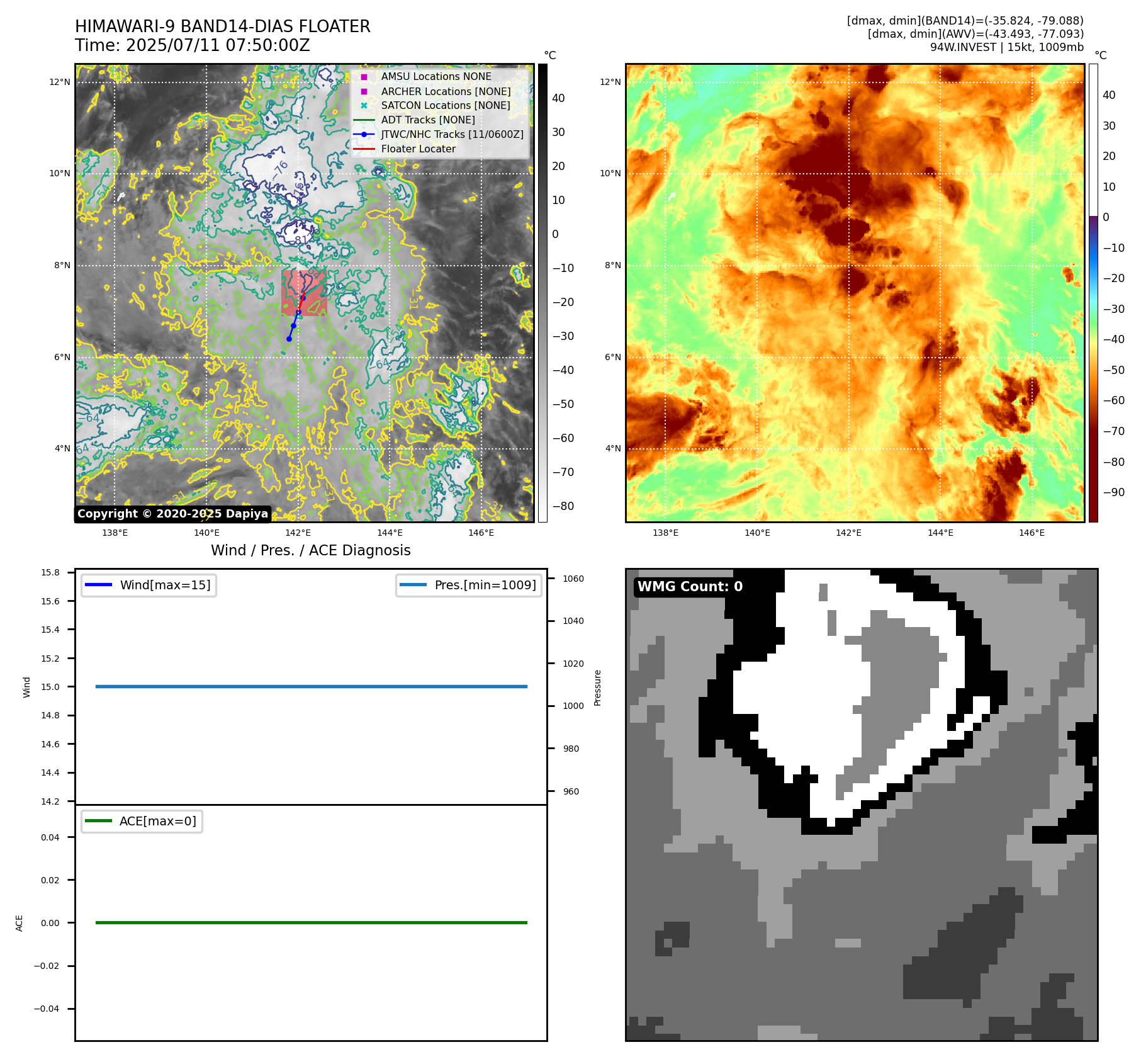Select the Time 2025/07/11 07:50:00Z label
This screenshot has height=1064, width=1141.
click(192, 45)
